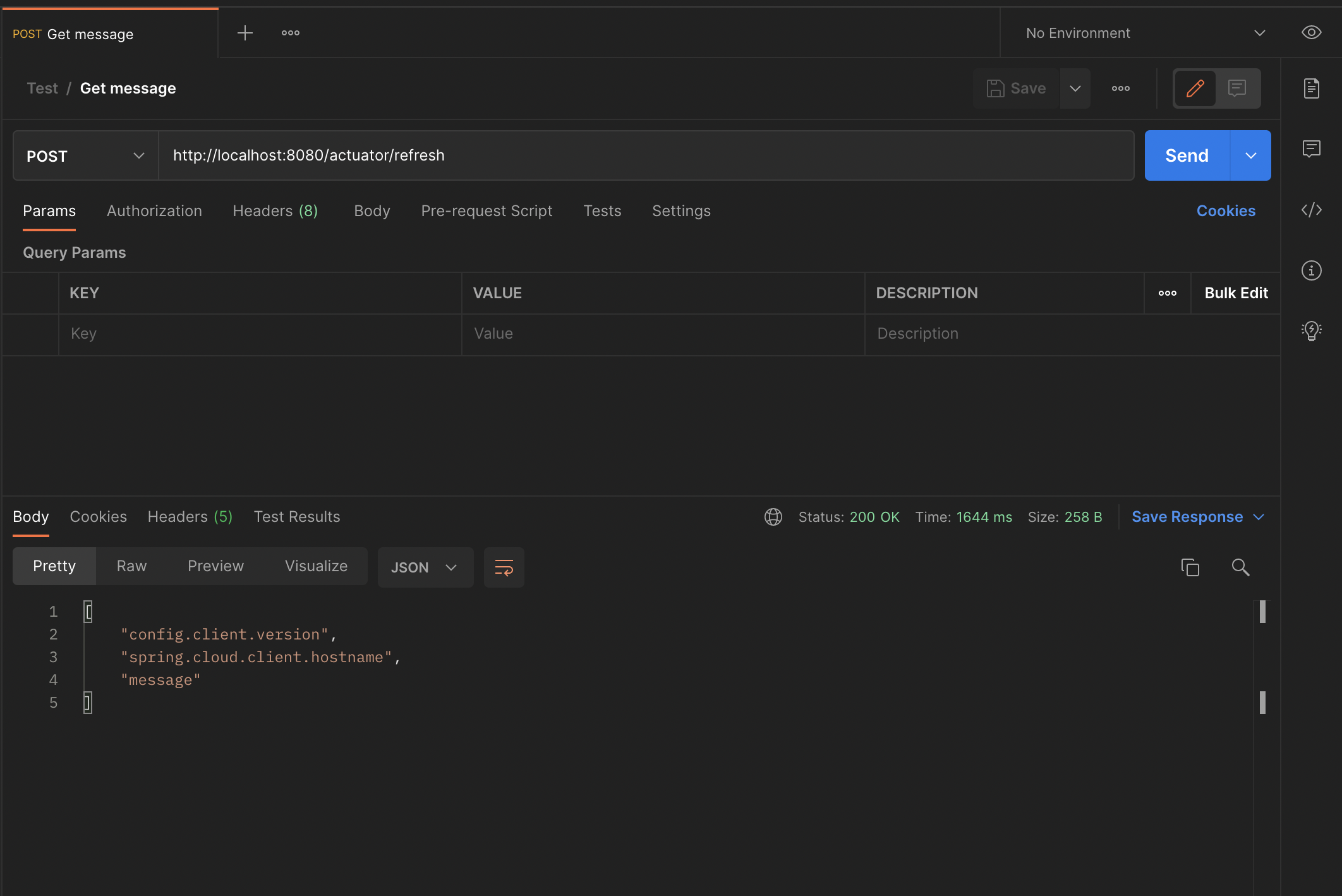Viewport: 1342px width, 896px height.
Task: Open the documentation panel icon
Action: (1312, 88)
